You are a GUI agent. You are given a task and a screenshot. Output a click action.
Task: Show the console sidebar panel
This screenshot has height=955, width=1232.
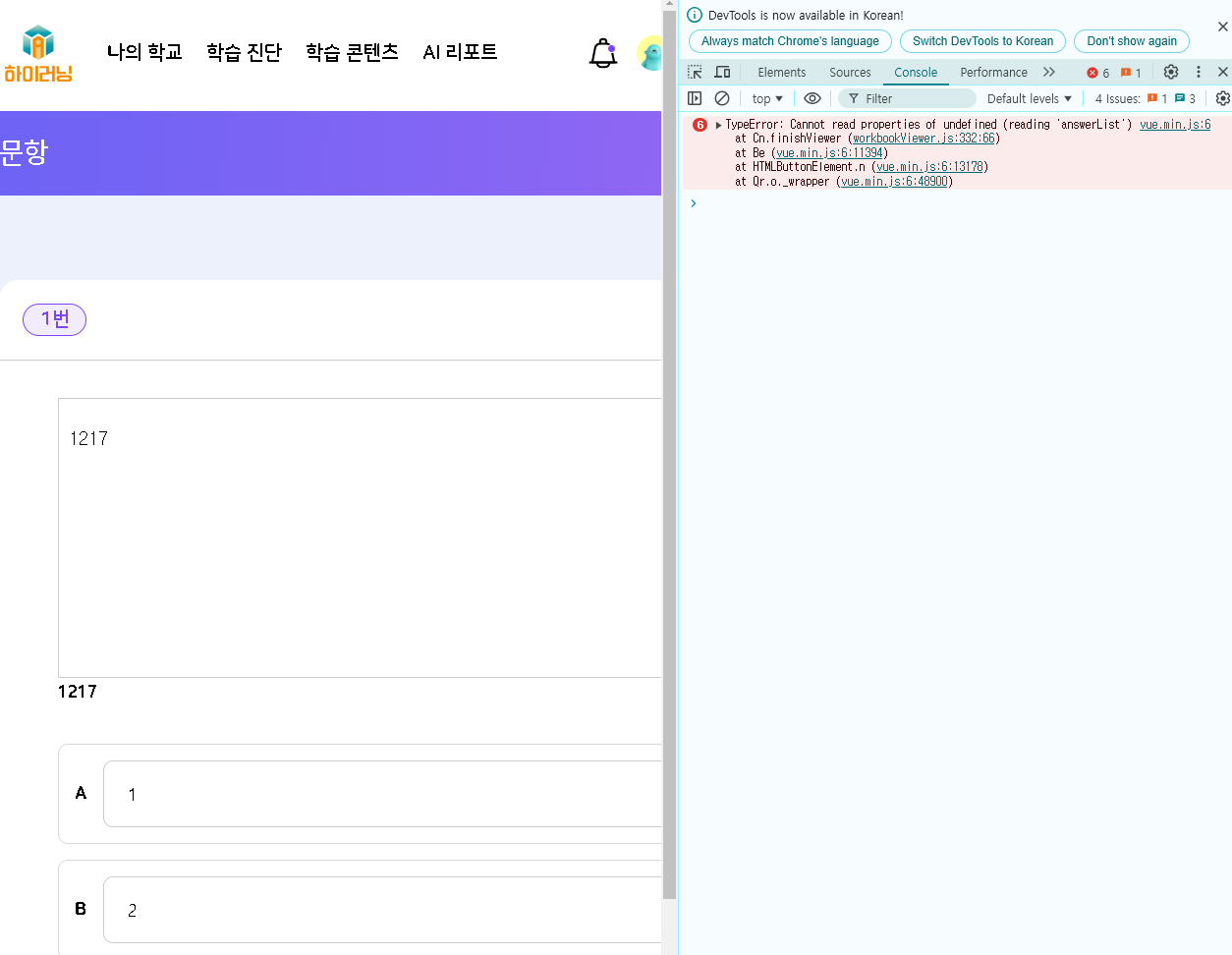(695, 98)
